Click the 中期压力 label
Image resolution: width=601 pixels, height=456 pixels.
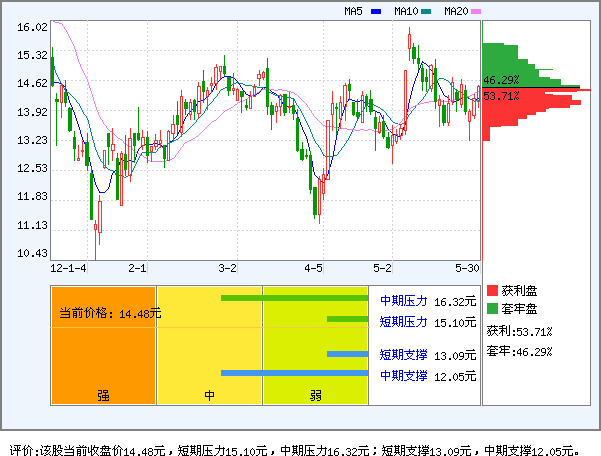point(404,301)
